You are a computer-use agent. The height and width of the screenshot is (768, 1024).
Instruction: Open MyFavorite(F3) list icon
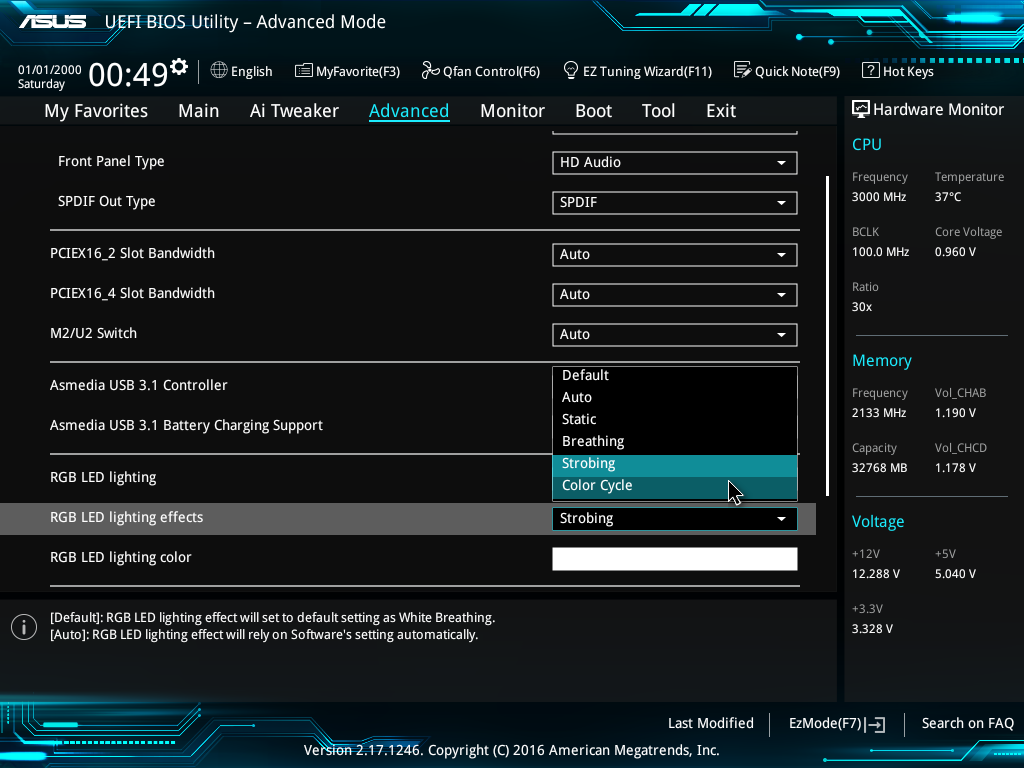(303, 71)
